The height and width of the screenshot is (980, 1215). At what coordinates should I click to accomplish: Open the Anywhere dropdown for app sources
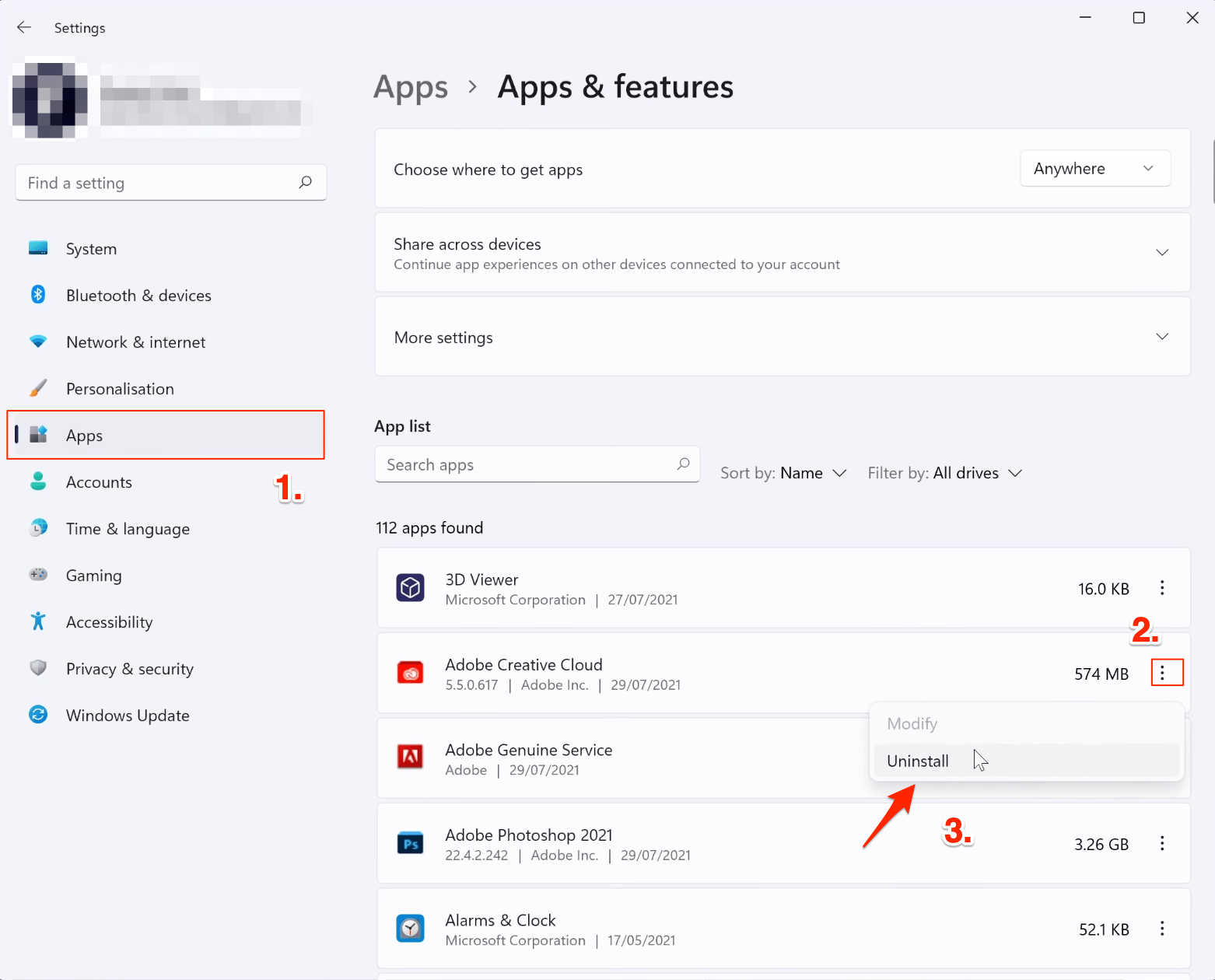(x=1094, y=169)
